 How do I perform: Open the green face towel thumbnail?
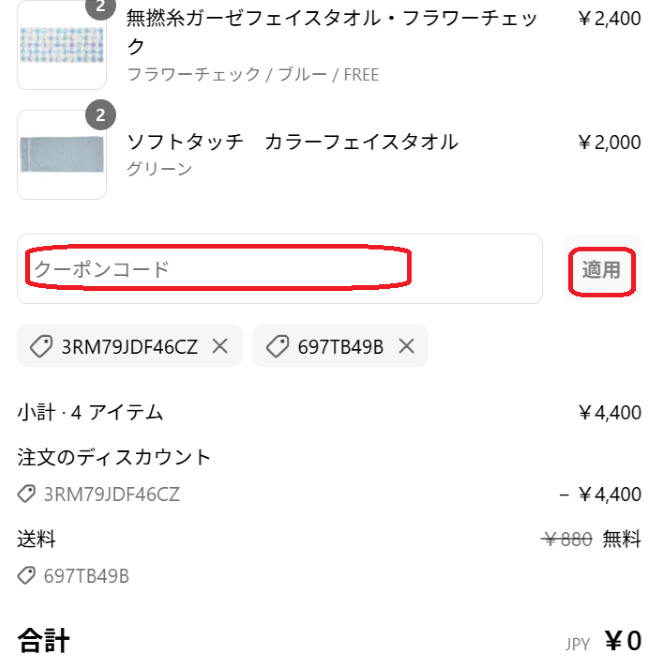(62, 155)
